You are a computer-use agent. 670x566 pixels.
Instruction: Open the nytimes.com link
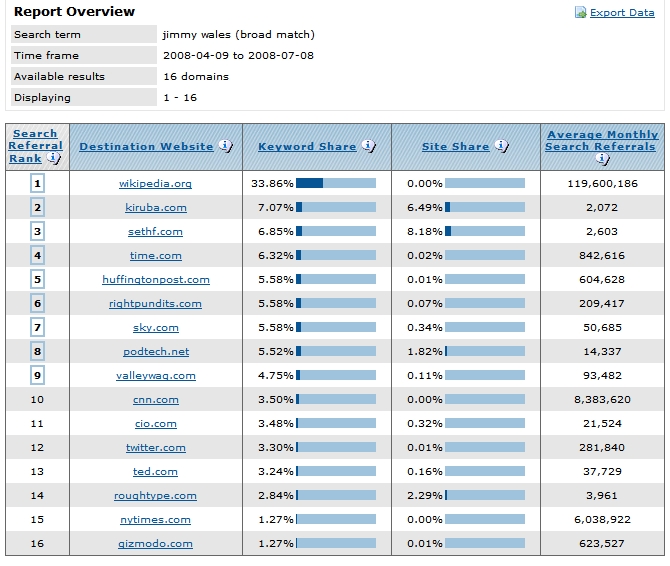click(x=155, y=520)
